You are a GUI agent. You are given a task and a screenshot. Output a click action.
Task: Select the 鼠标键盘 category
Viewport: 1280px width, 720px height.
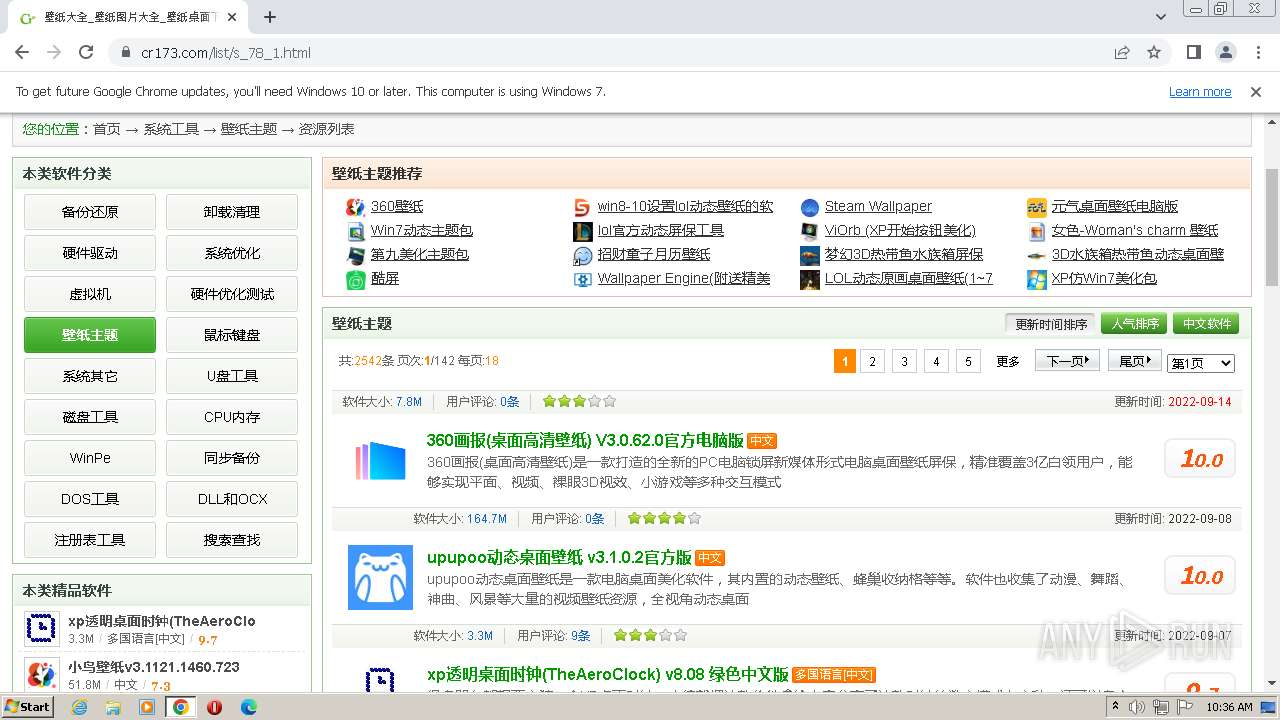[232, 335]
